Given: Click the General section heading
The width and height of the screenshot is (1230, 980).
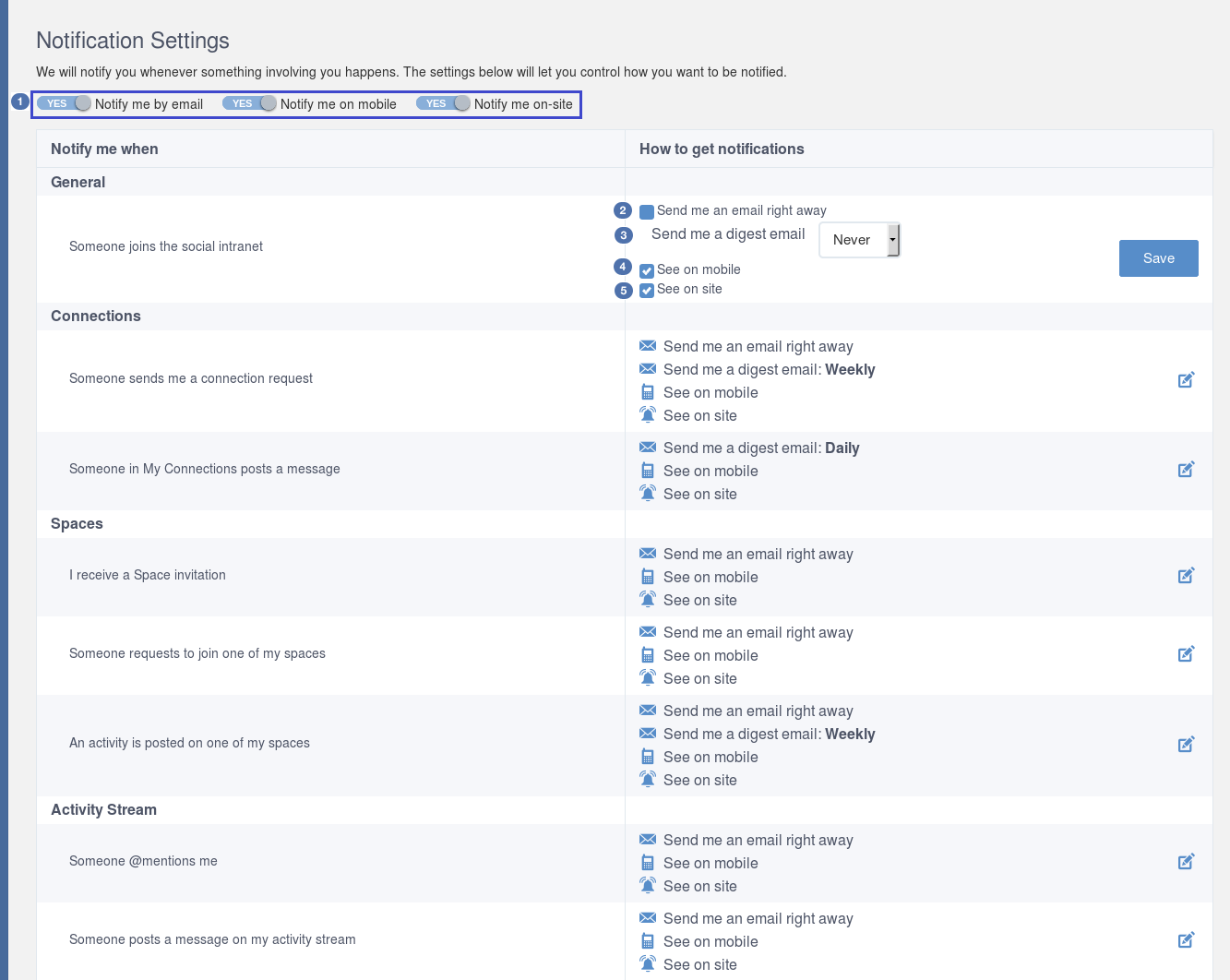Looking at the screenshot, I should click(78, 182).
